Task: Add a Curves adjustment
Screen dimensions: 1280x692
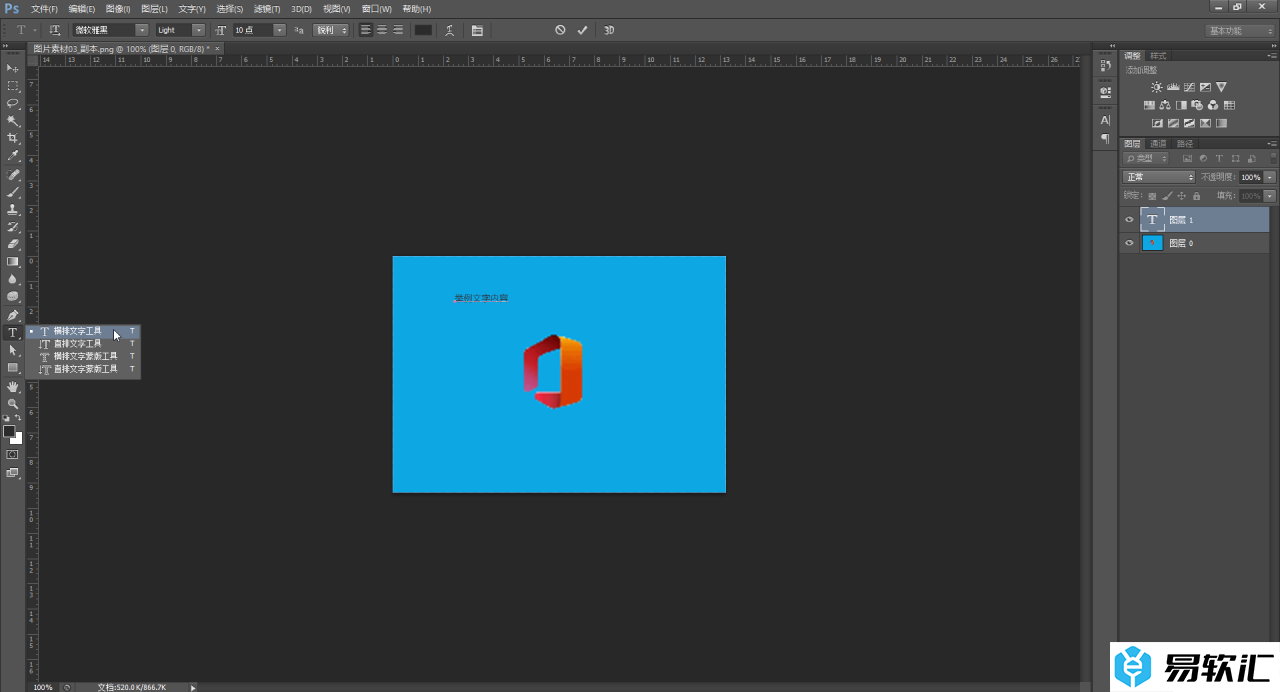Action: click(1189, 88)
